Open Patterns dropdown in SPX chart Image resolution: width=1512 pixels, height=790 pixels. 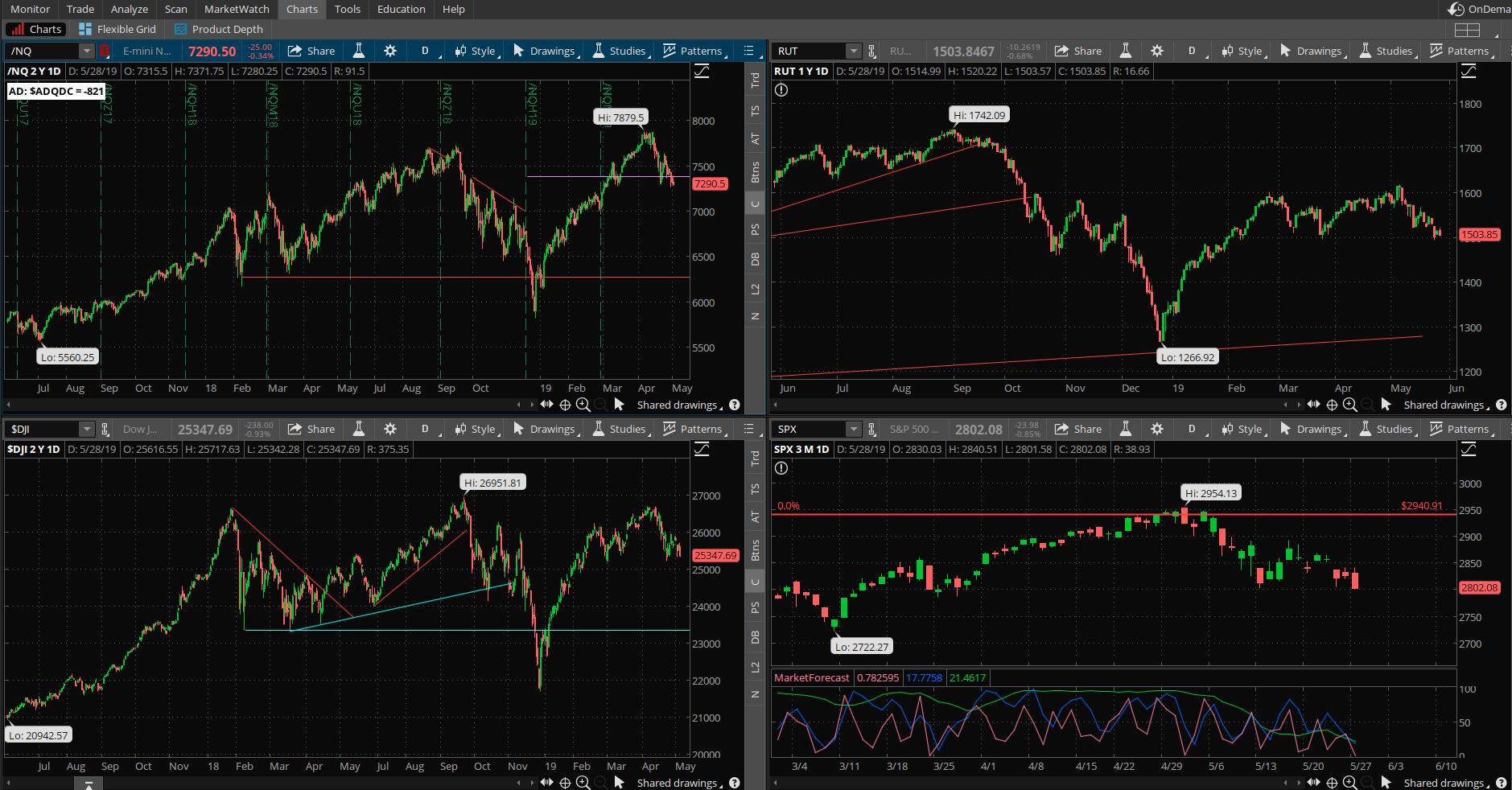click(x=1461, y=429)
